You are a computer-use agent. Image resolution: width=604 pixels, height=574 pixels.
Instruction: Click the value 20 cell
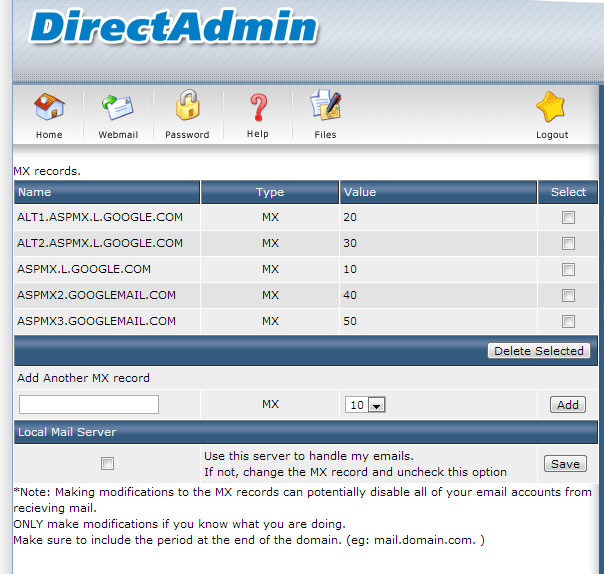[x=438, y=217]
